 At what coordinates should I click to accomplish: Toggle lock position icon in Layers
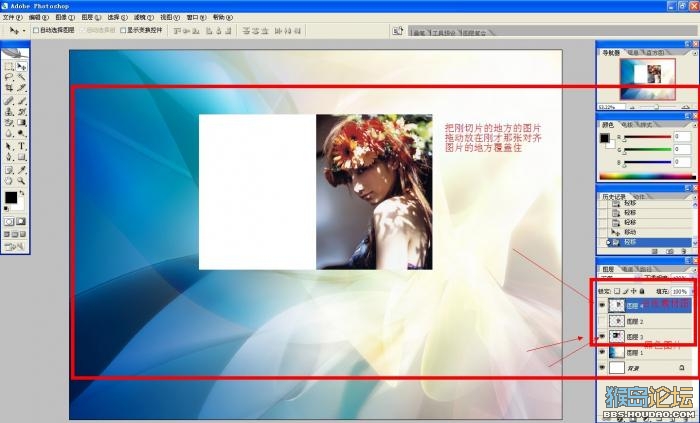click(x=633, y=291)
